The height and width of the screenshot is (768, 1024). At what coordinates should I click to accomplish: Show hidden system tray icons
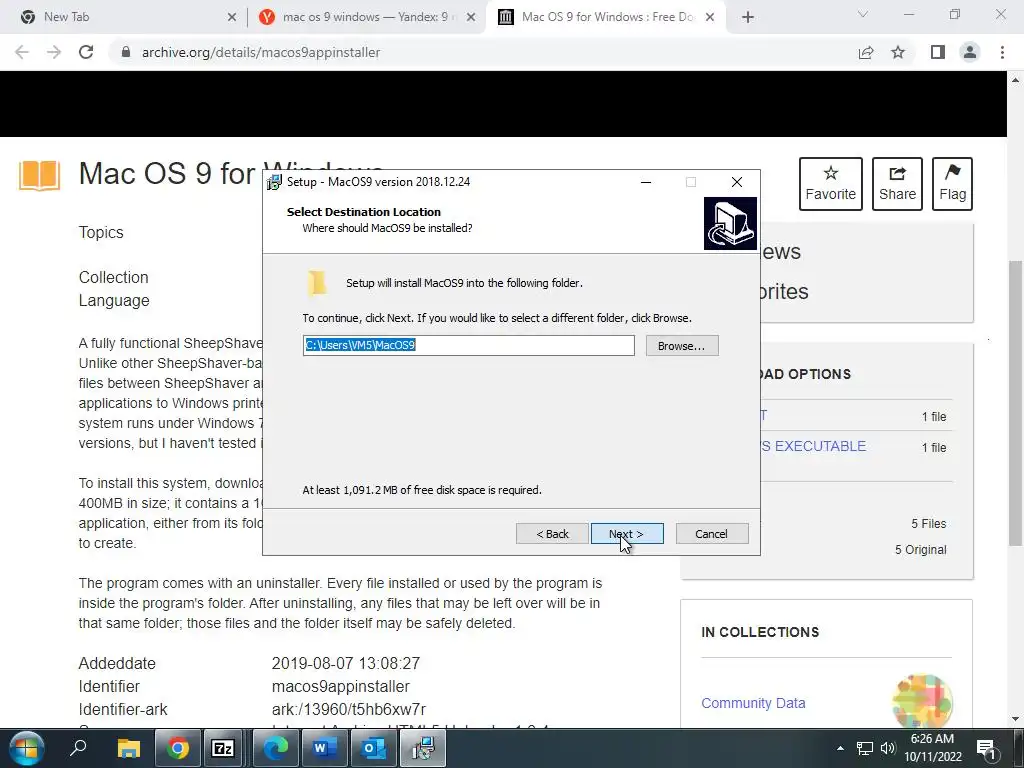click(x=840, y=748)
